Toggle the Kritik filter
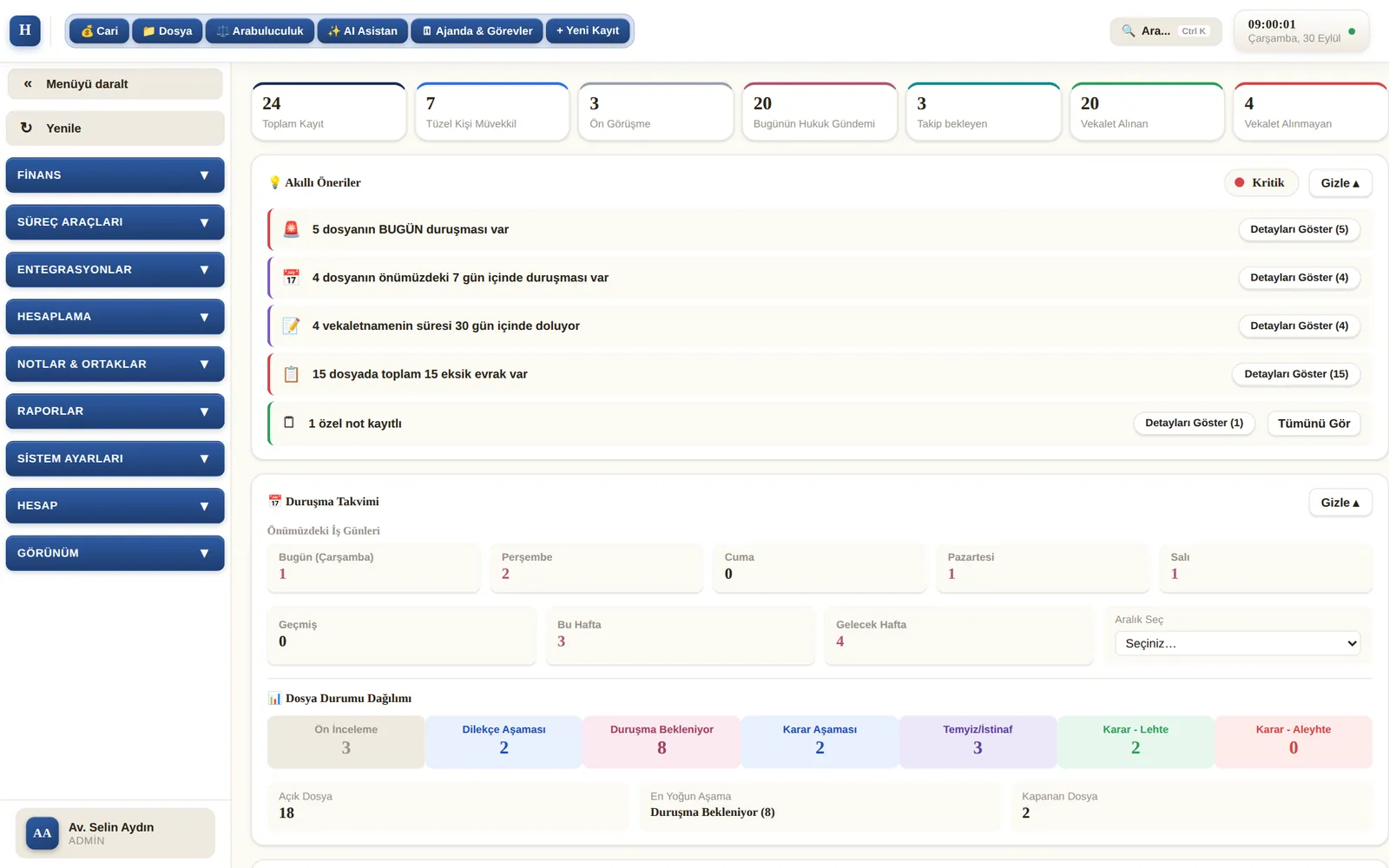Image resolution: width=1389 pixels, height=868 pixels. coord(1261,182)
